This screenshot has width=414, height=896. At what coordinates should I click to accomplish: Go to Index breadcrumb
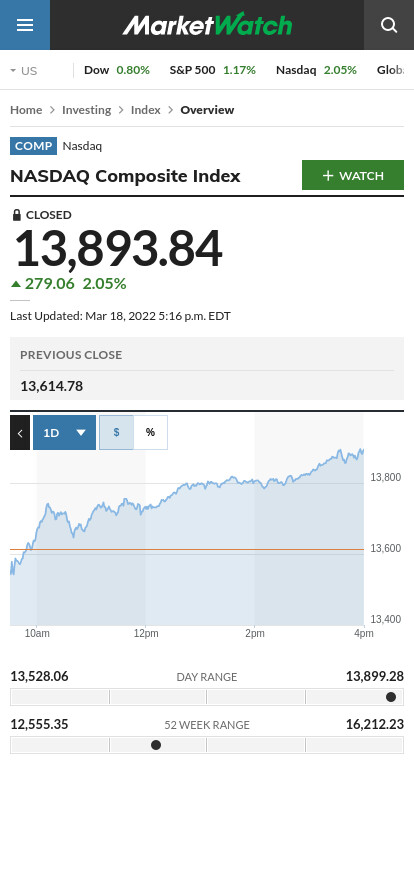click(146, 110)
